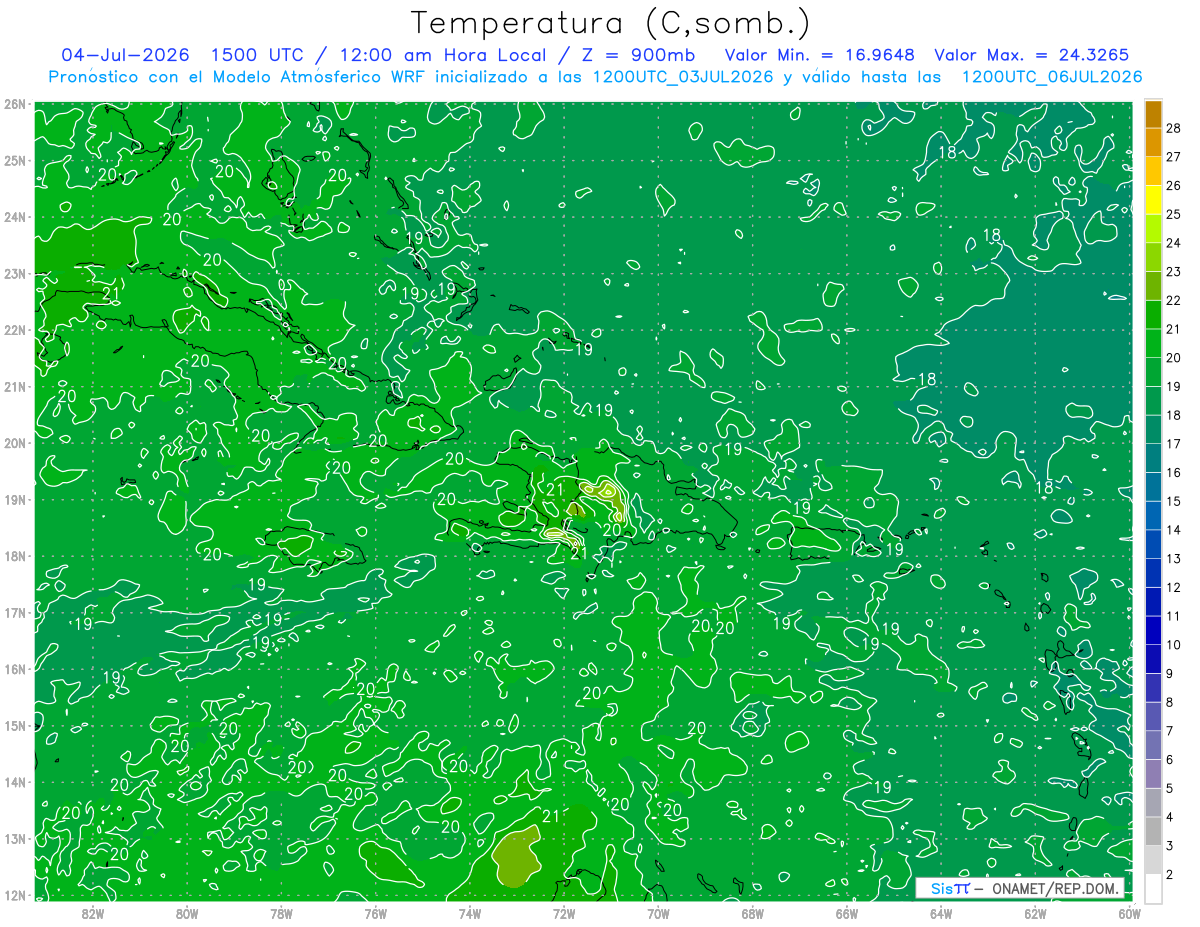Viewport: 1200px width, 927px height.
Task: Click the '64W' longitude axis label
Action: [941, 913]
